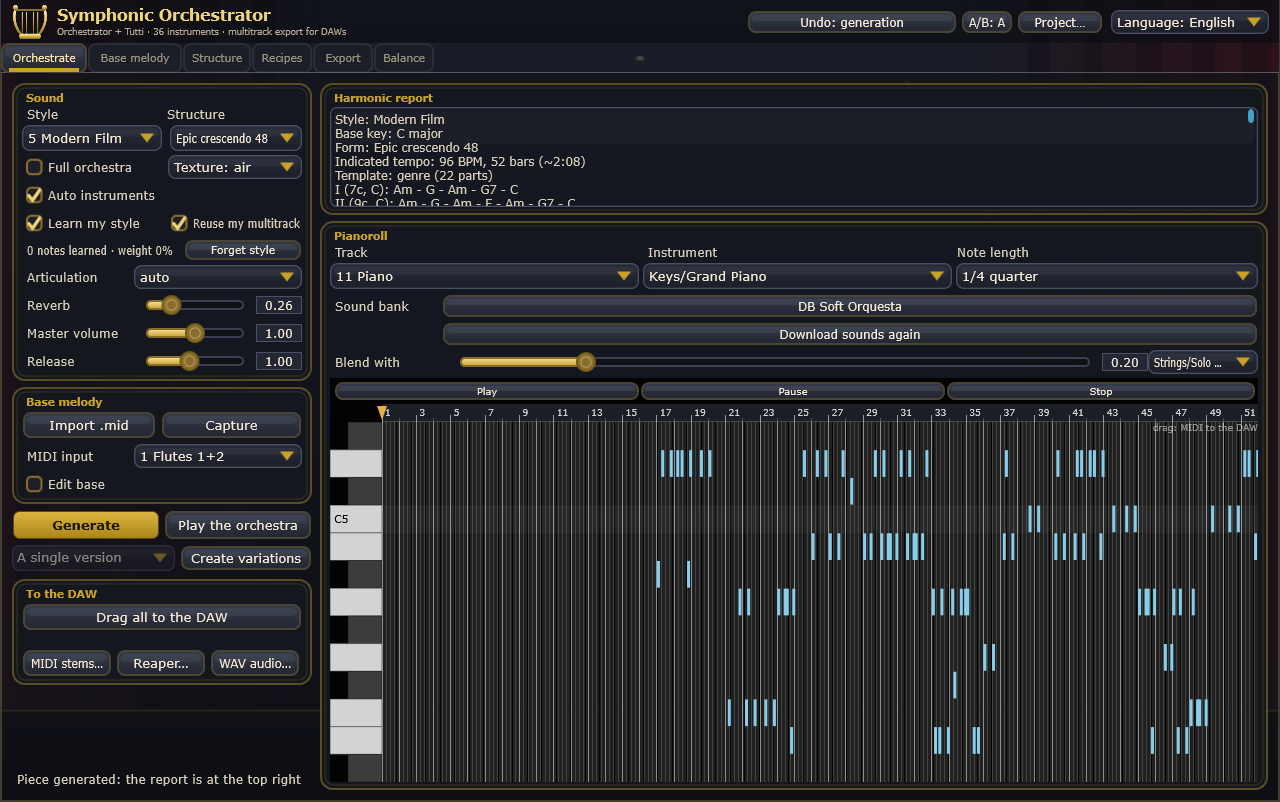The width and height of the screenshot is (1280, 802).
Task: Toggle the Full orchestra checkbox
Action: click(x=34, y=167)
